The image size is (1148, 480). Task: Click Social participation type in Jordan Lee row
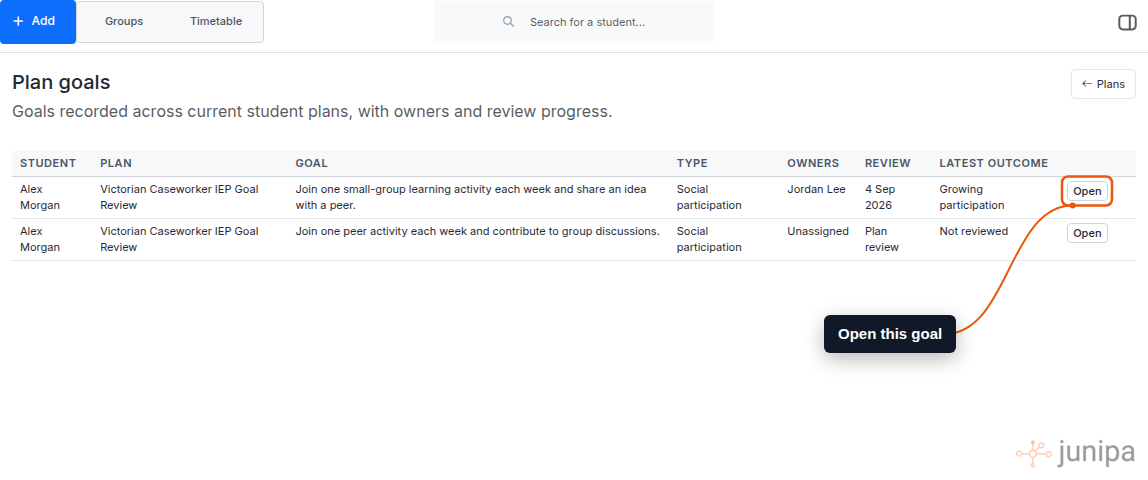709,198
